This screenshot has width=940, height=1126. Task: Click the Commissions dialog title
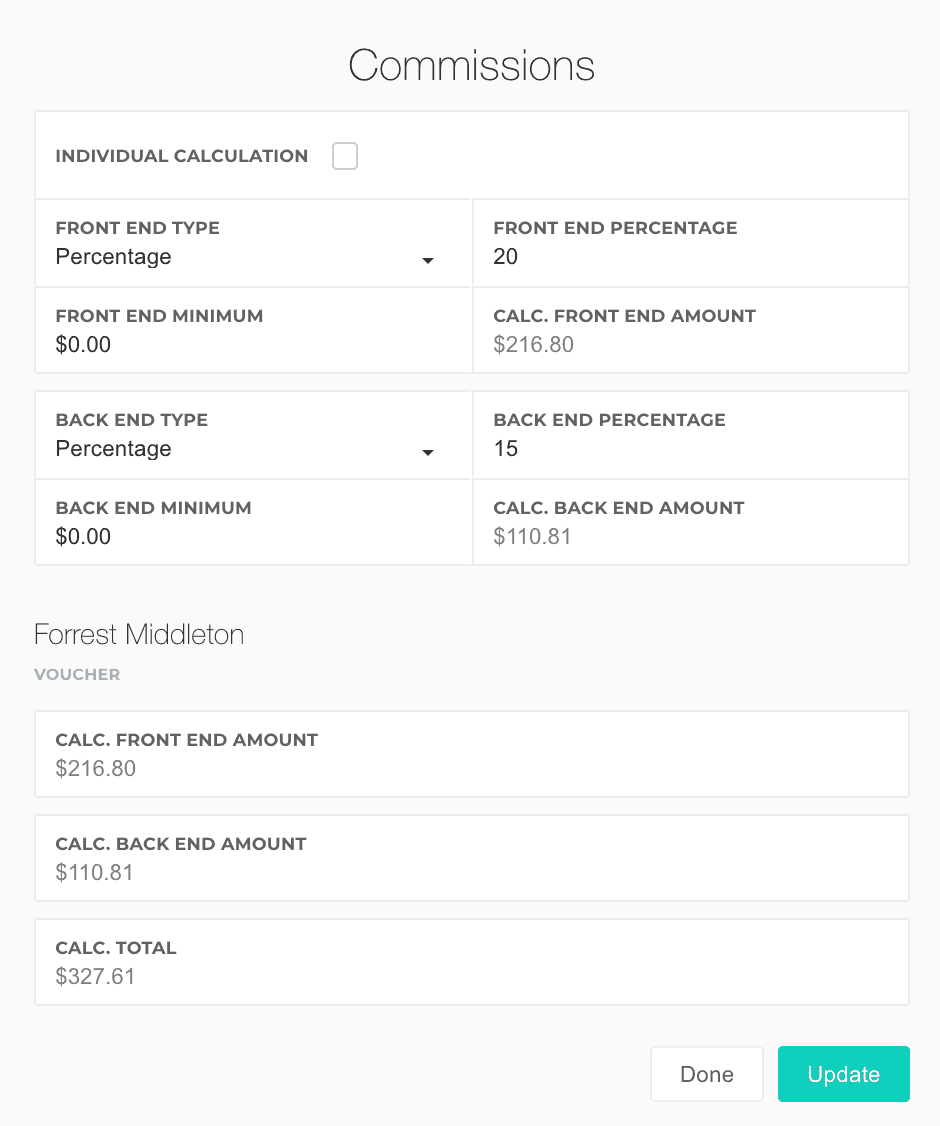(x=471, y=66)
